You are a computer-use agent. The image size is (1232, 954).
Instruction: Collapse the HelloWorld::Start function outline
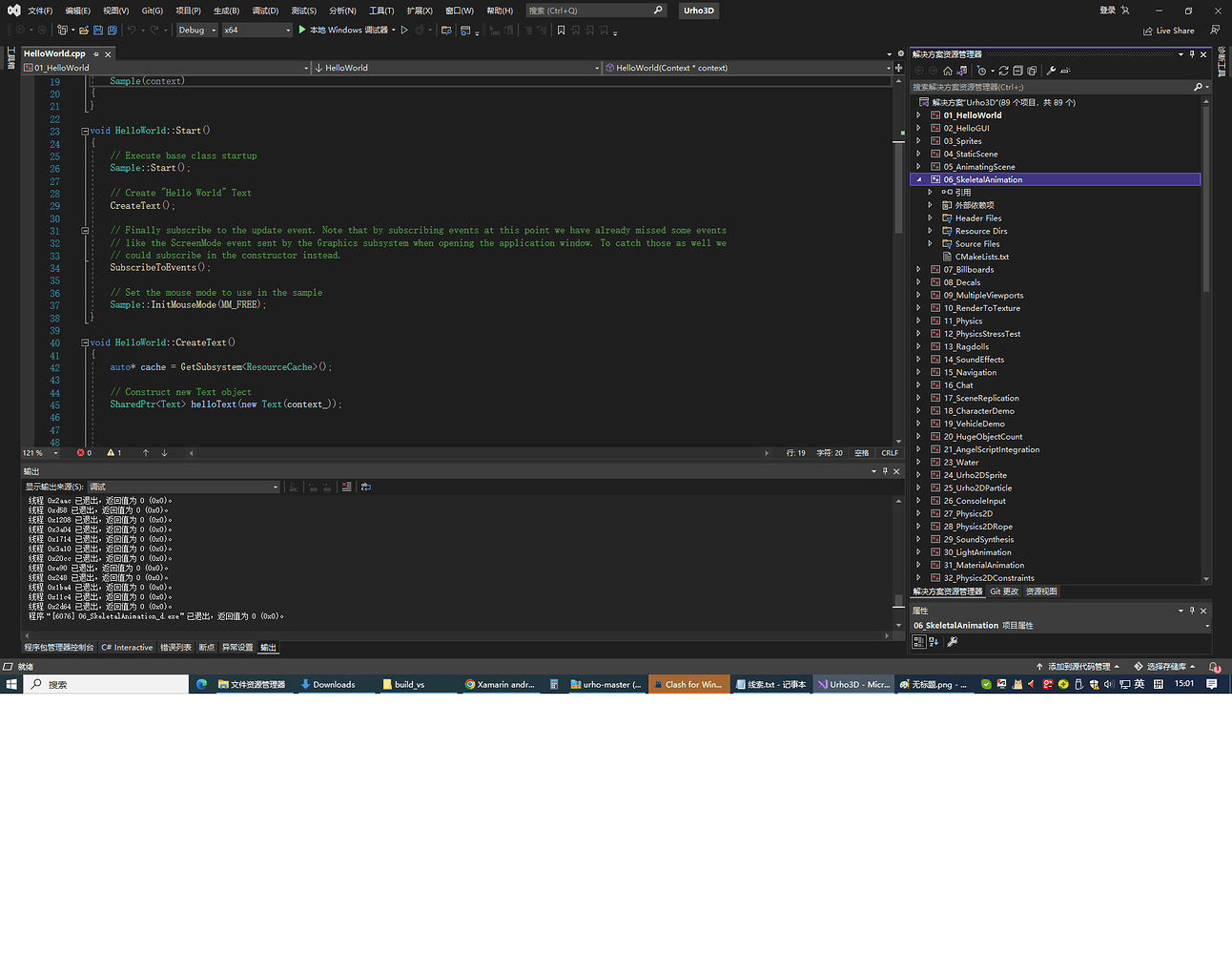tap(85, 131)
